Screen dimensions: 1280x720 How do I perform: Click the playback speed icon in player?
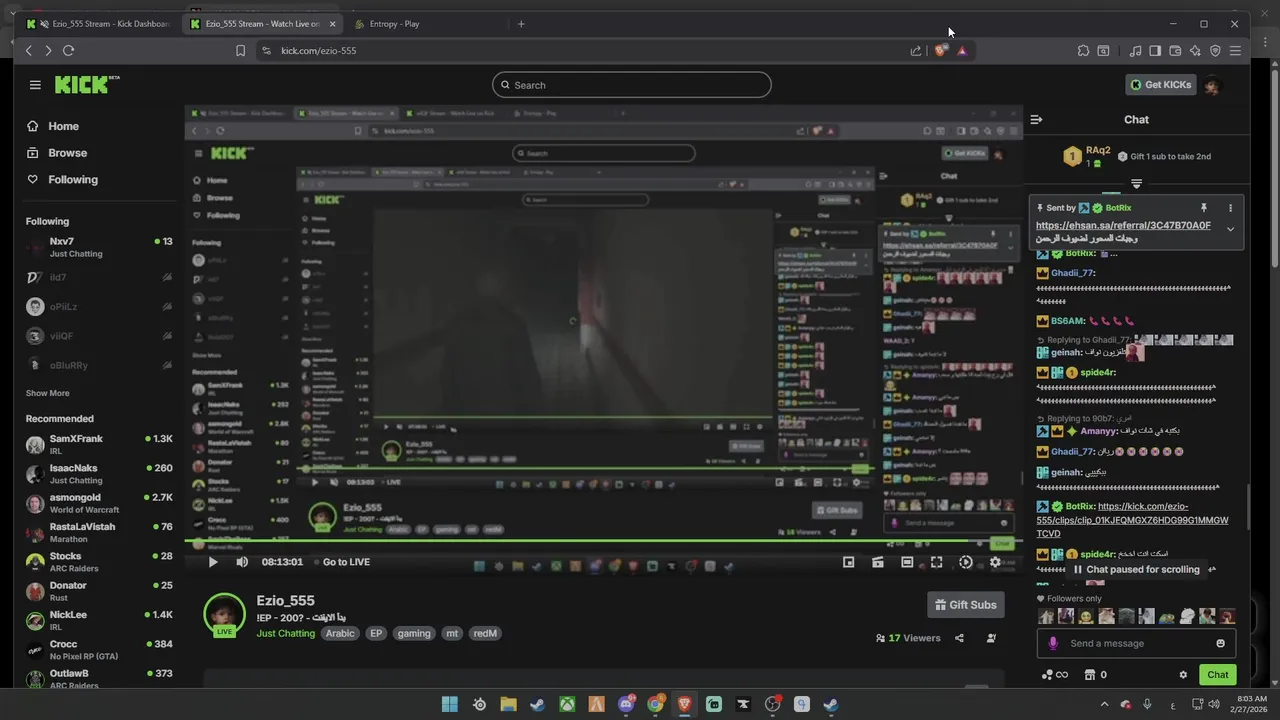(965, 562)
